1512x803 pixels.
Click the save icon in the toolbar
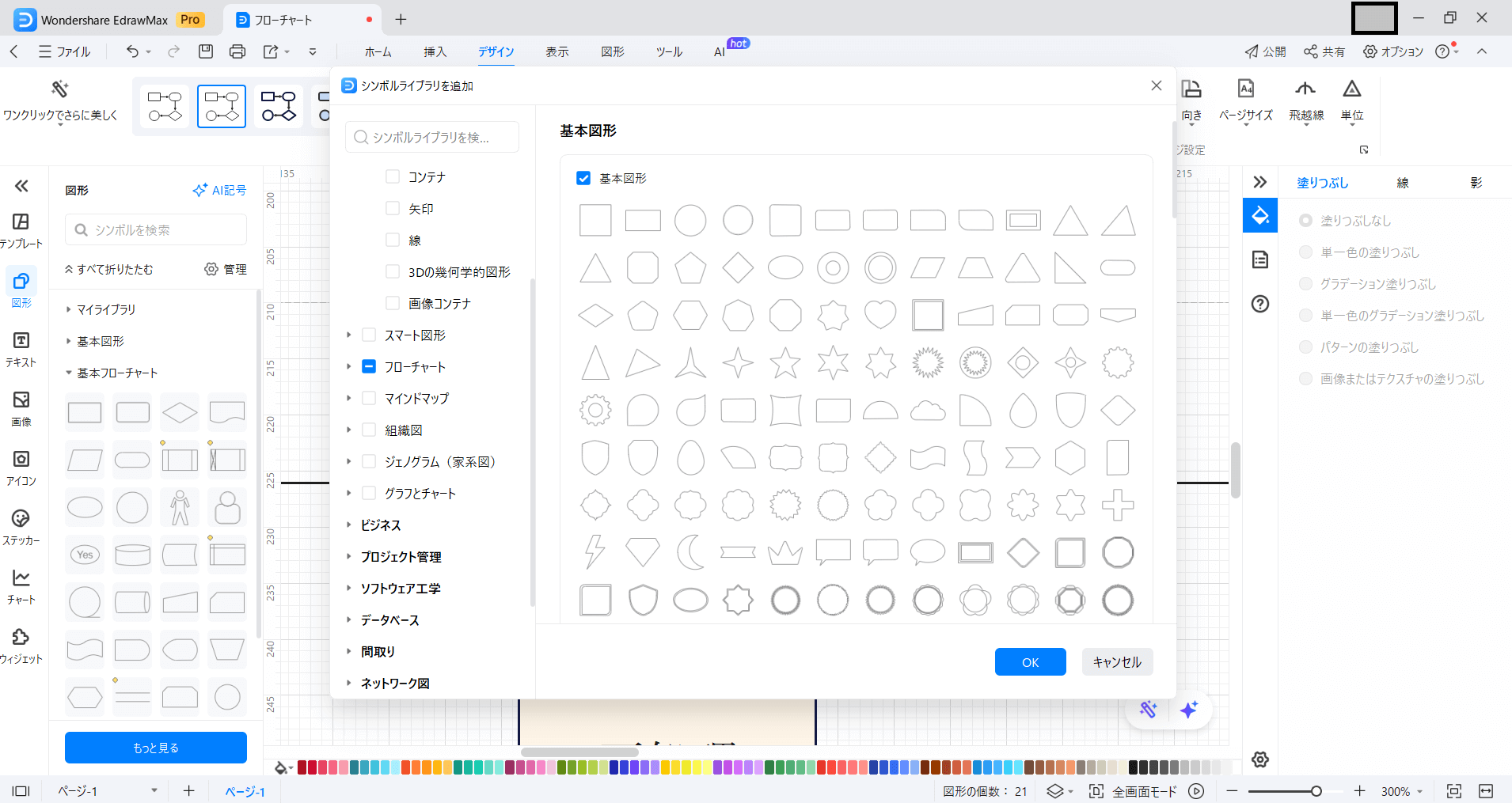[x=206, y=51]
